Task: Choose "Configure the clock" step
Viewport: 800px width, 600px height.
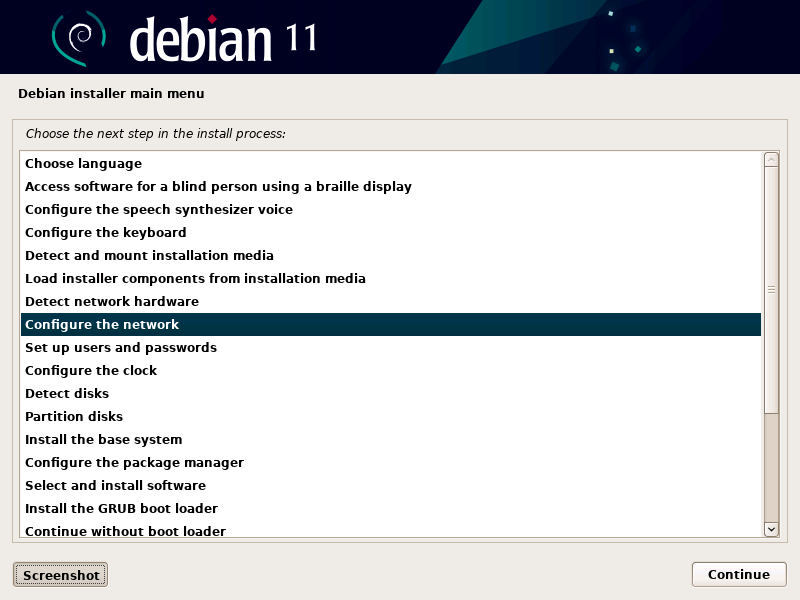Action: (x=391, y=370)
